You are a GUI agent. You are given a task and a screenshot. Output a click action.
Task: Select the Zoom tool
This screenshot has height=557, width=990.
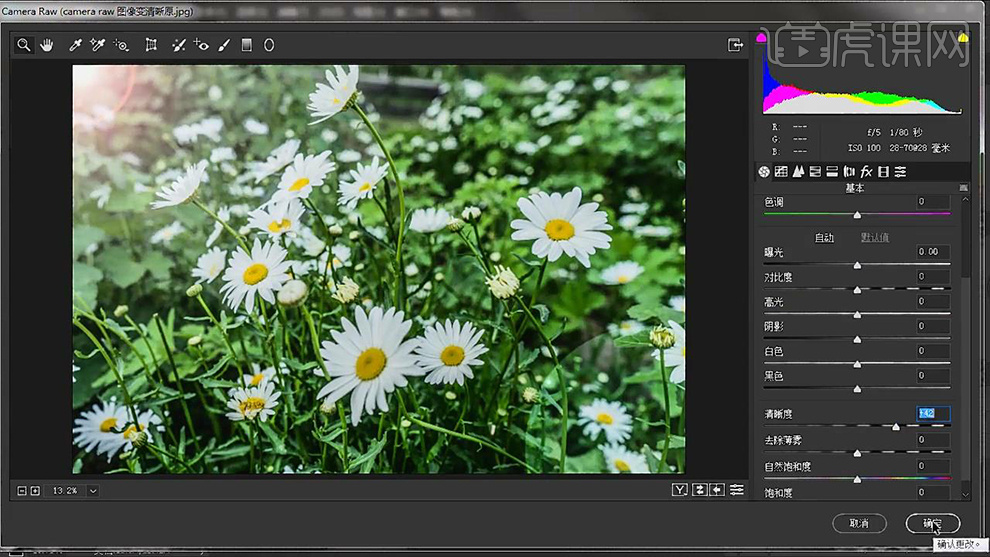pyautogui.click(x=23, y=45)
